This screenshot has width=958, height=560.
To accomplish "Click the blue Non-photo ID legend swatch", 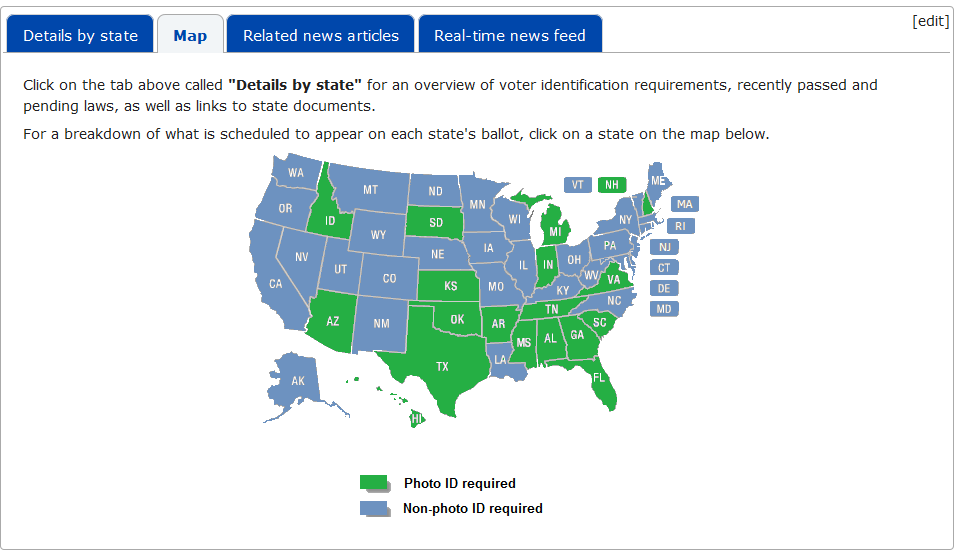I will 374,508.
